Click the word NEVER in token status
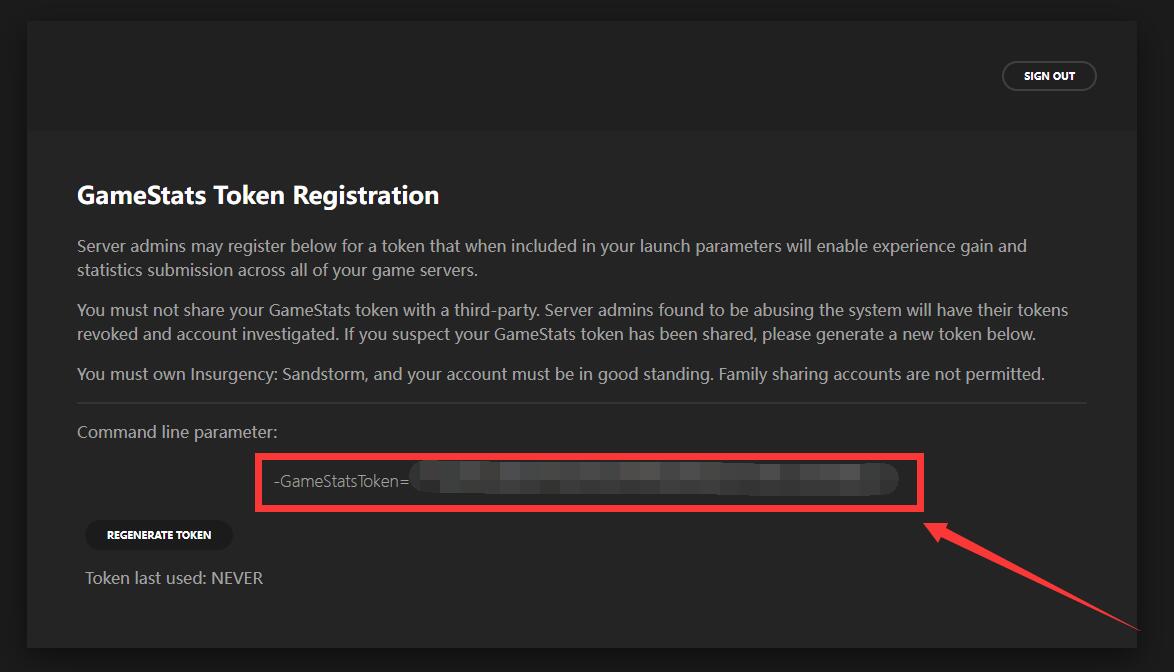Screen dimensions: 1174x672 pyautogui.click(x=237, y=578)
